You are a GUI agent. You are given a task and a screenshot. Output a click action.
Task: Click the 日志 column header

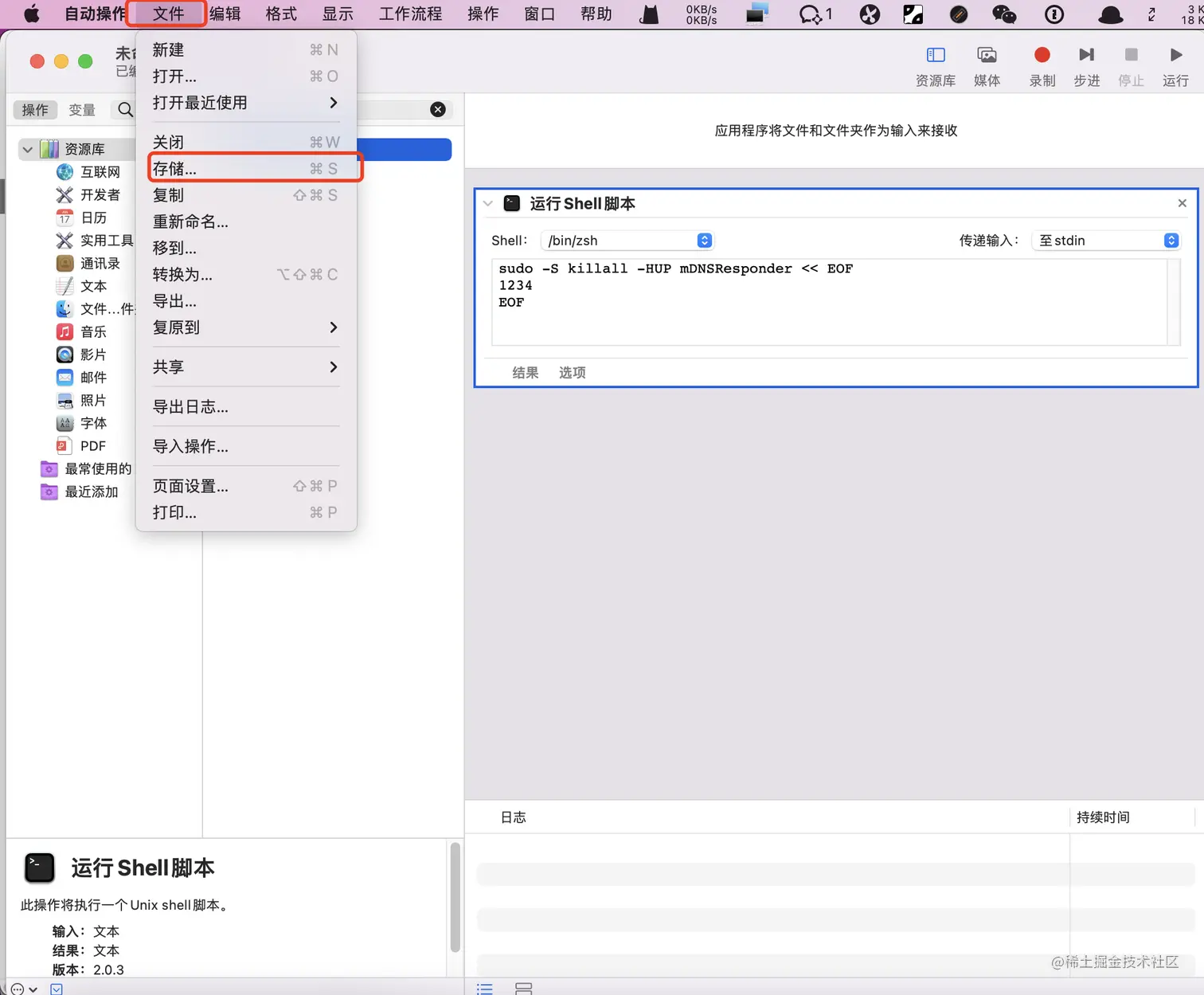coord(514,817)
